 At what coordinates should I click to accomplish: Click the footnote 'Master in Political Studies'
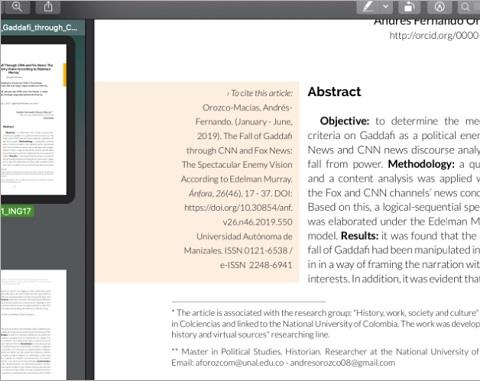[326, 357]
